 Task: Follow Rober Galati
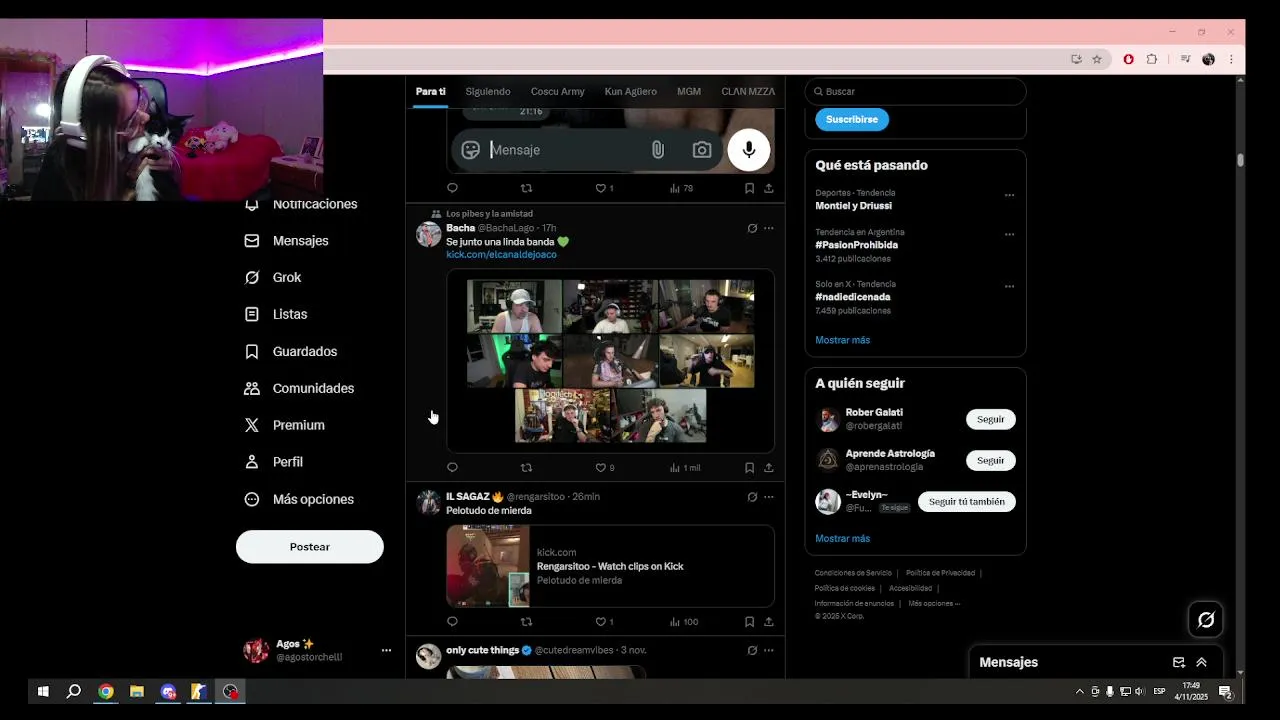click(990, 419)
